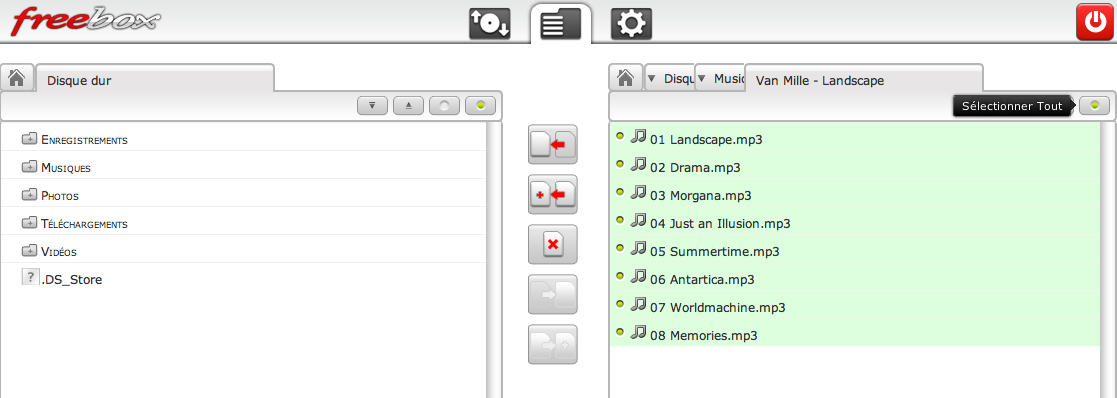Select file name 08 Memories.mp3
1117x398 pixels.
(703, 335)
